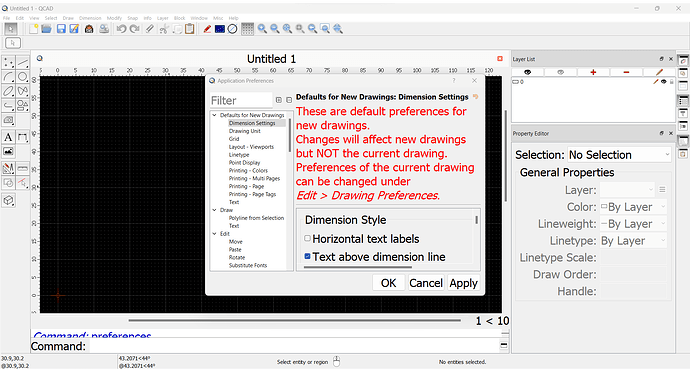Select the Insert Image tool
This screenshot has height=369, width=690.
pyautogui.click(x=9, y=151)
